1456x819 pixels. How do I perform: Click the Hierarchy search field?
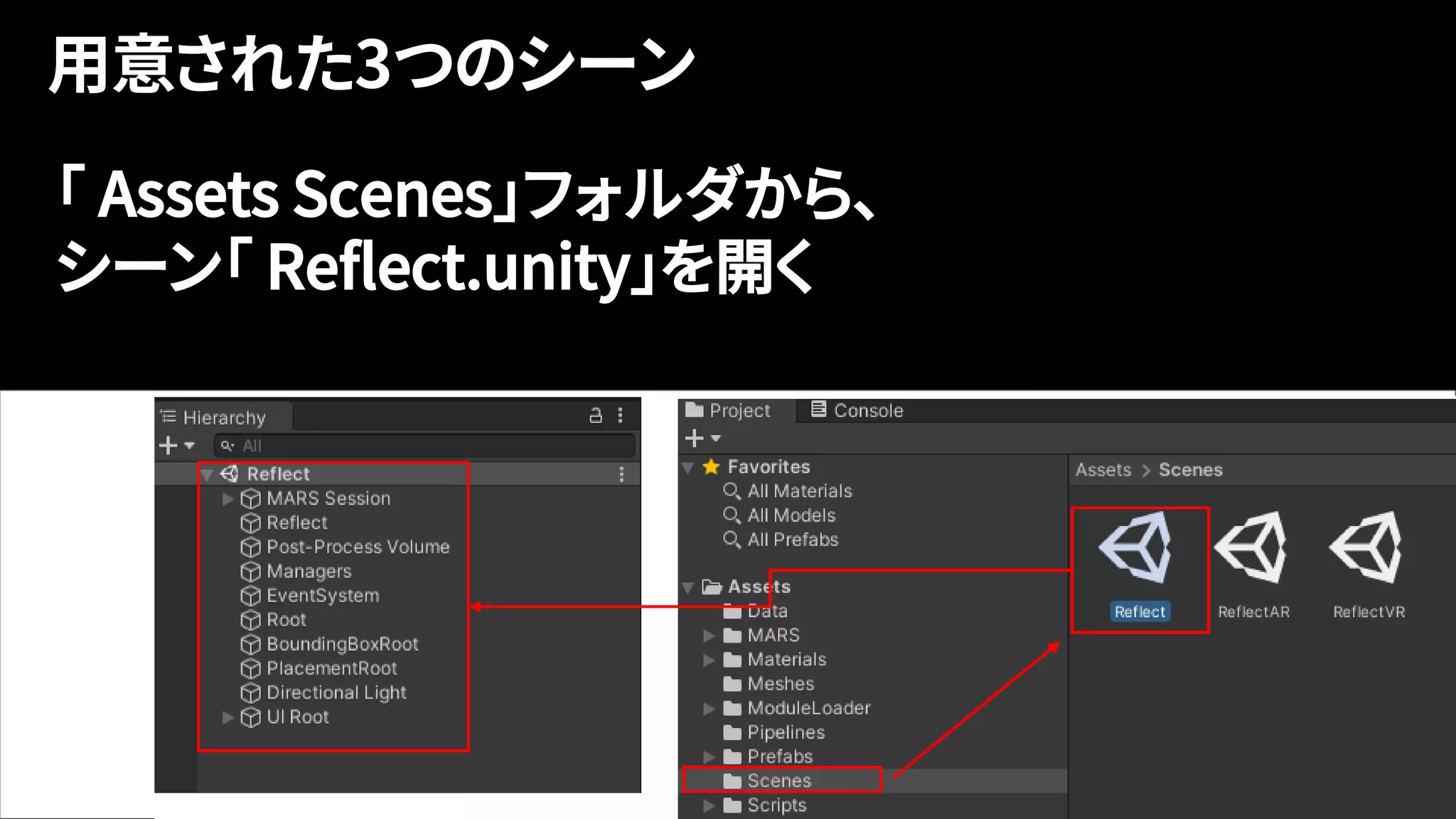click(424, 446)
